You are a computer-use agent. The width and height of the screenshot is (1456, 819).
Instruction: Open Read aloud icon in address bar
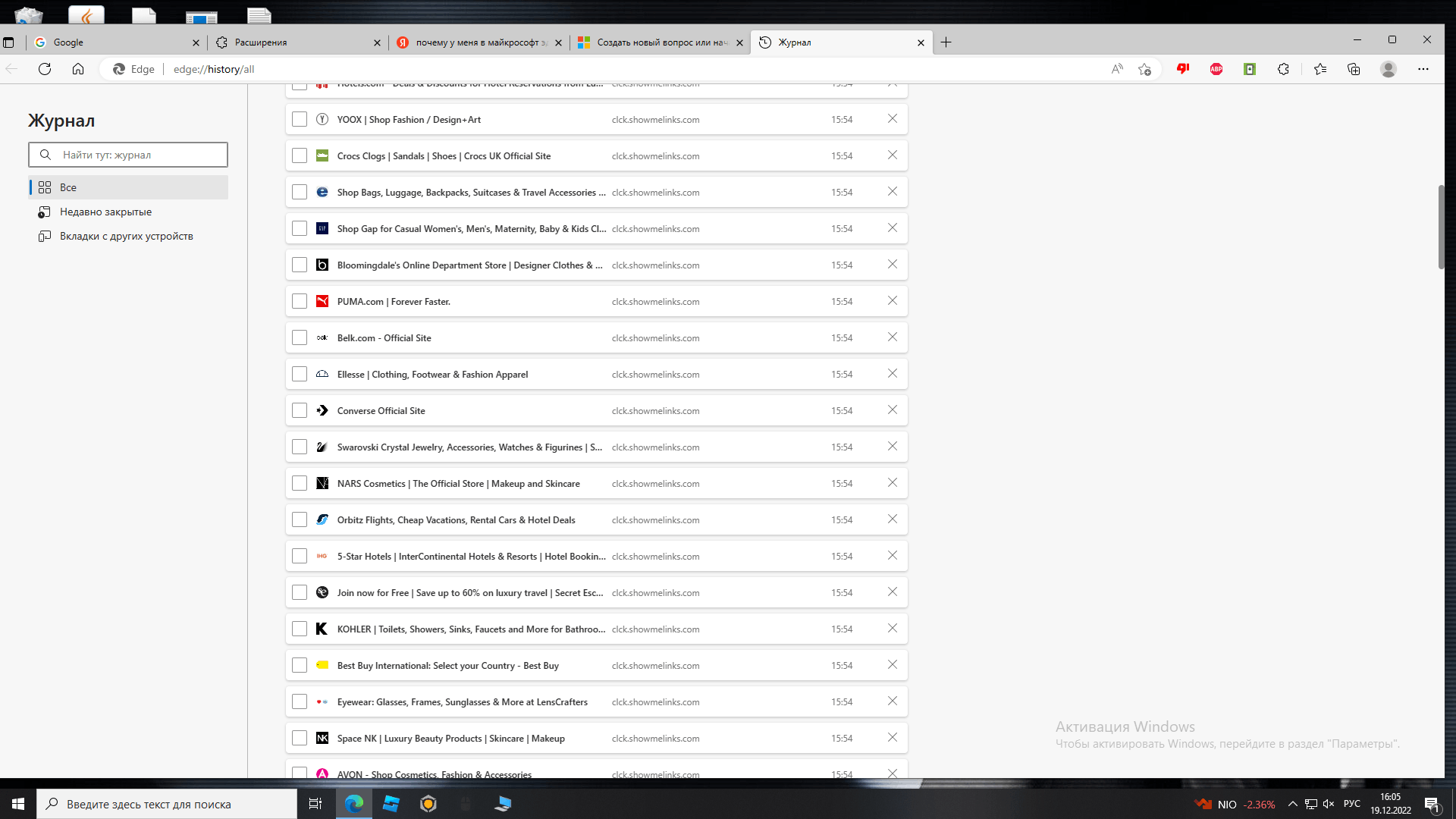point(1117,69)
